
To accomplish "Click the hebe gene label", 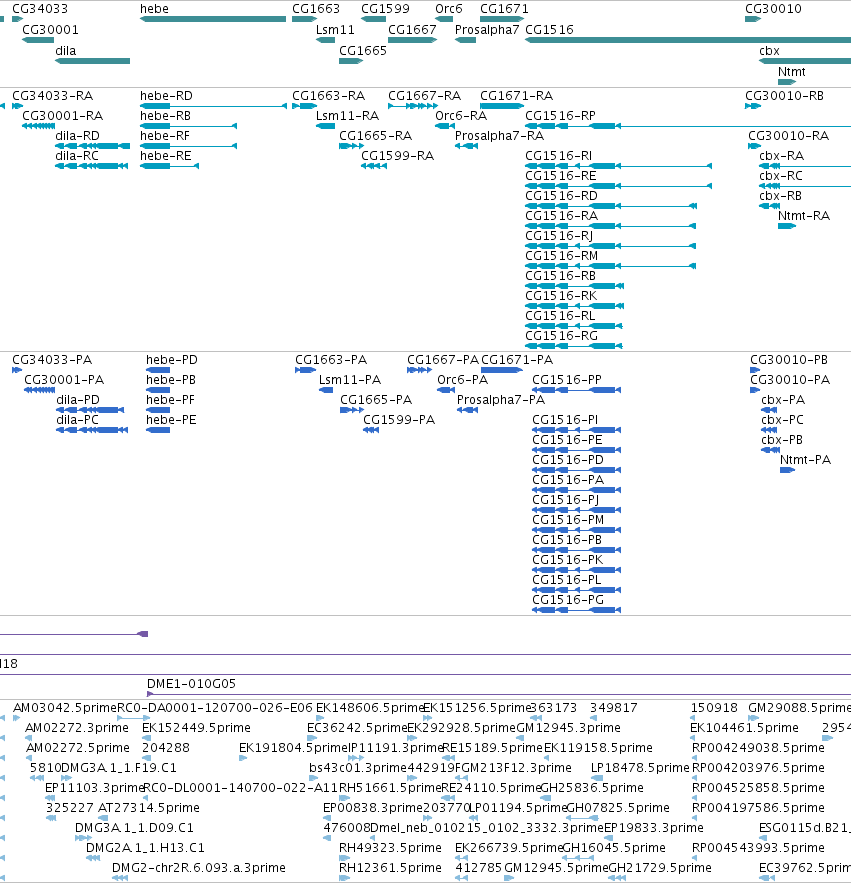I will click(x=154, y=9).
